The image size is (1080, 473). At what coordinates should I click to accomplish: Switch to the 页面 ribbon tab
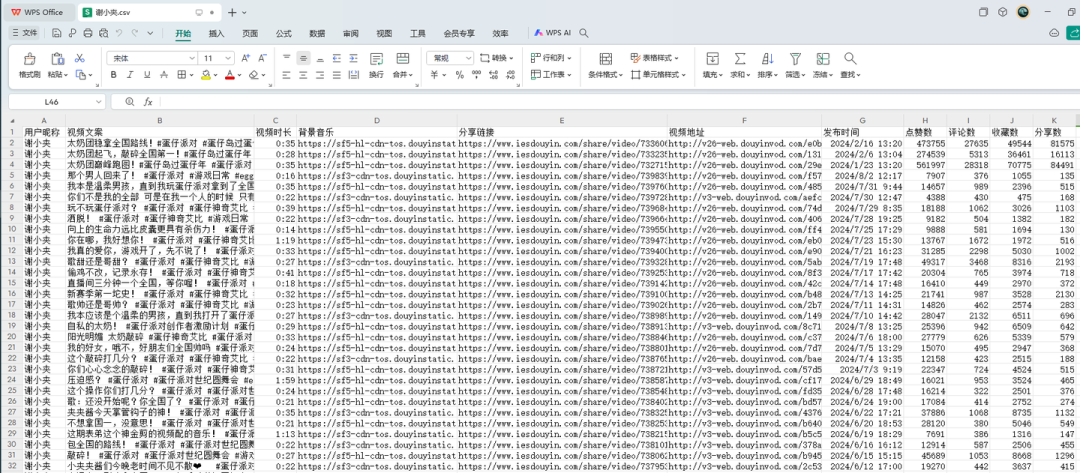pyautogui.click(x=250, y=34)
